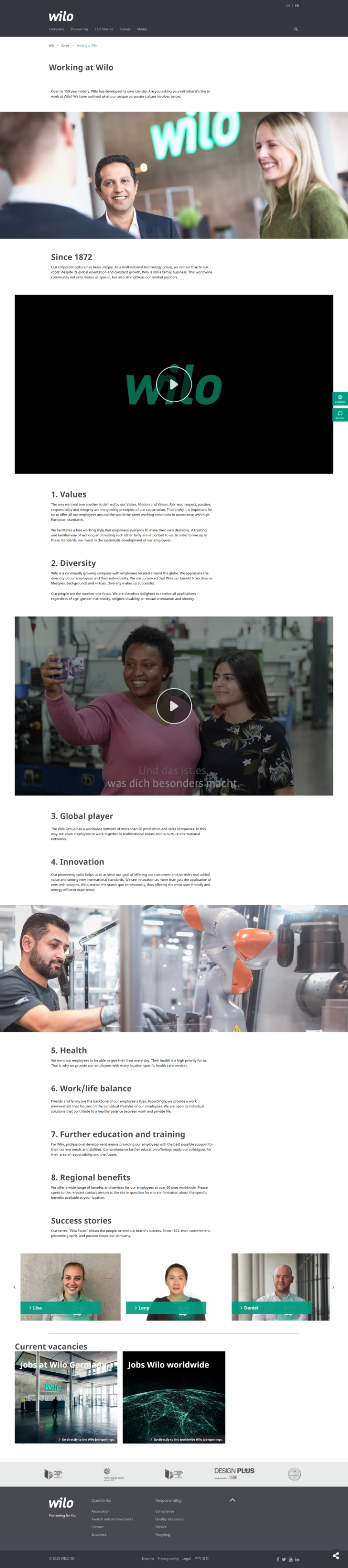Open the Privacy policy footer link
The width and height of the screenshot is (348, 1568).
point(168,1558)
